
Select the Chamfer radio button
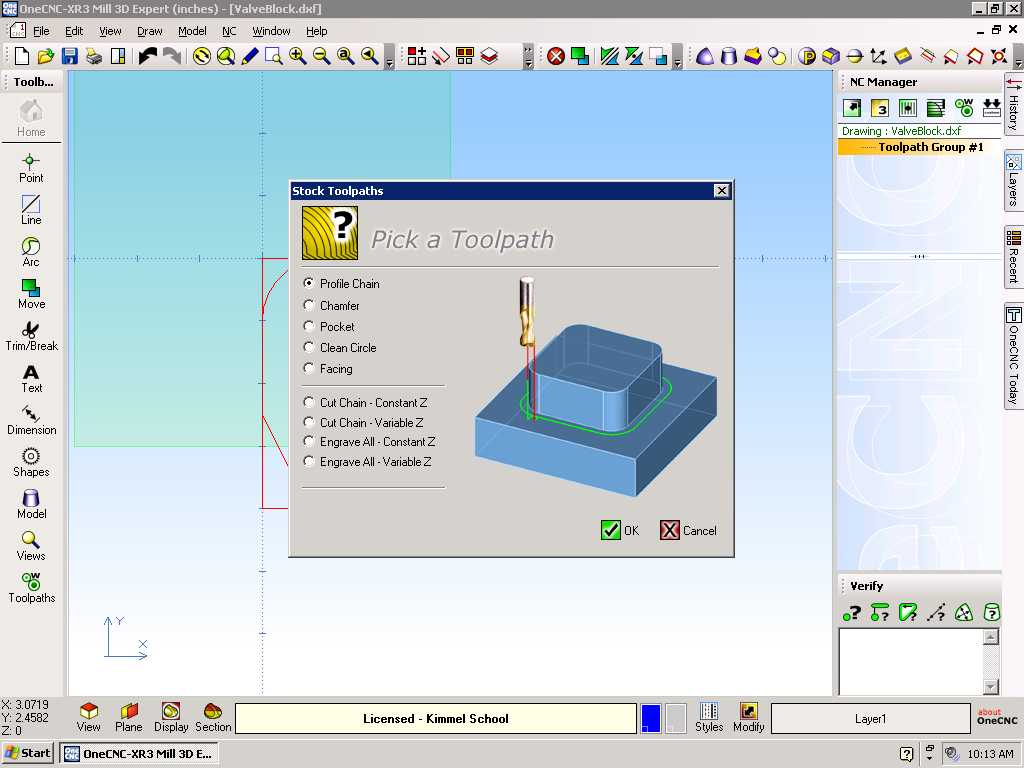[309, 305]
